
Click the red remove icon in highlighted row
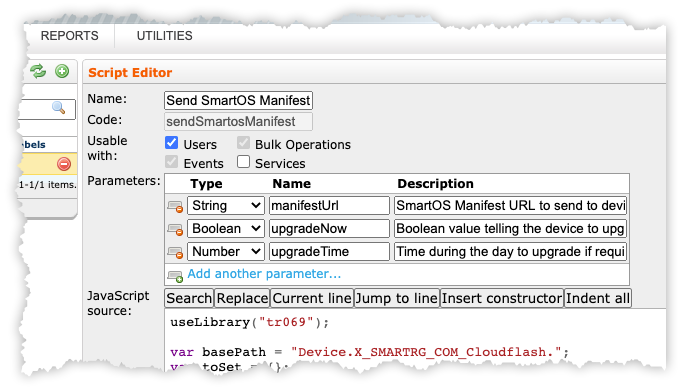(64, 164)
